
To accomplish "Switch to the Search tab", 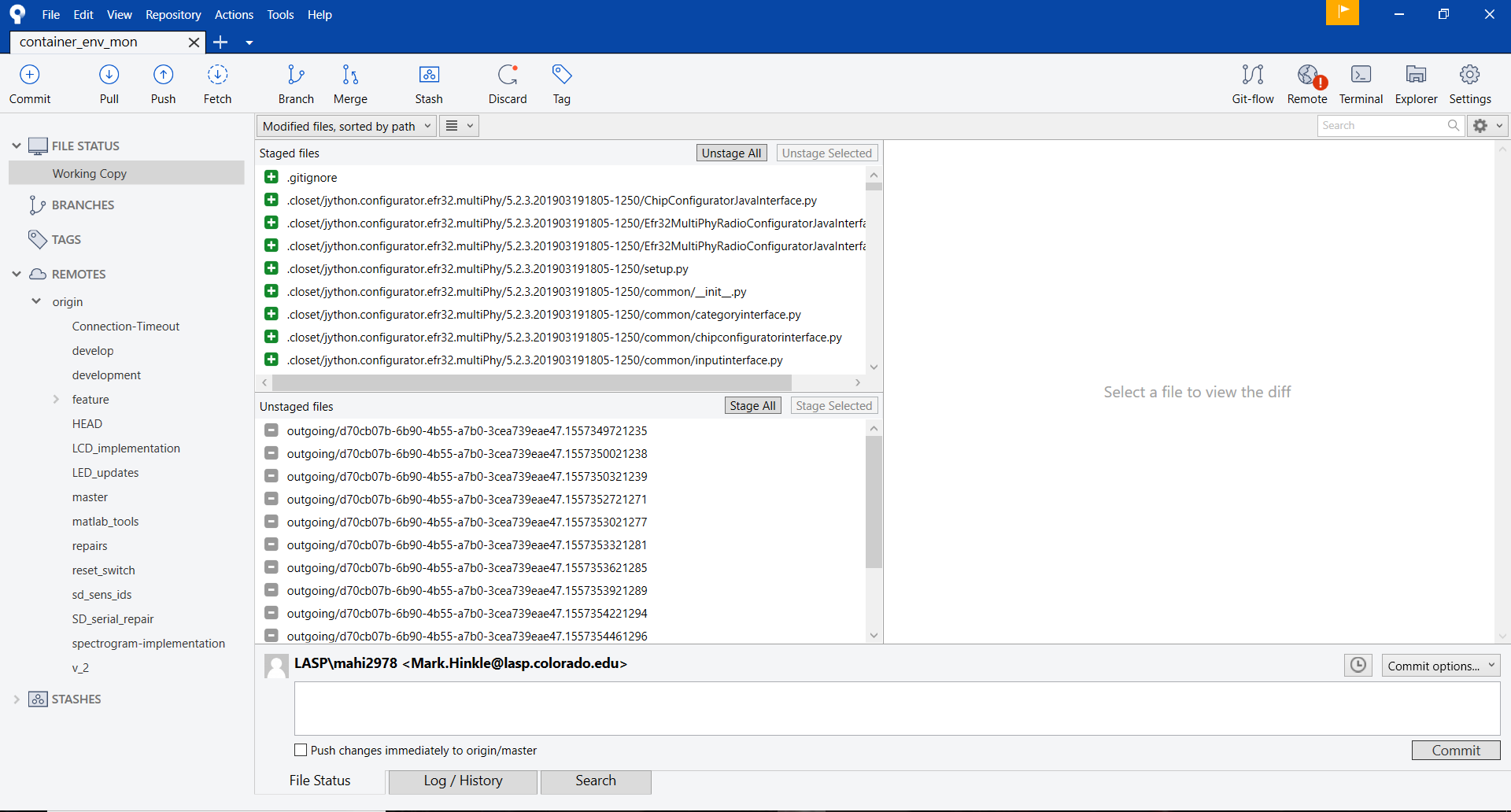I will coord(596,781).
